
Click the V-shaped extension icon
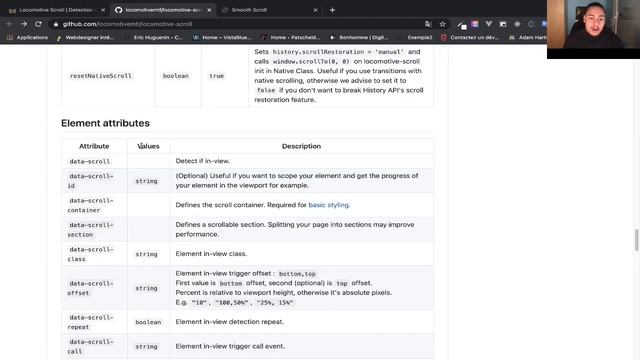[489, 24]
